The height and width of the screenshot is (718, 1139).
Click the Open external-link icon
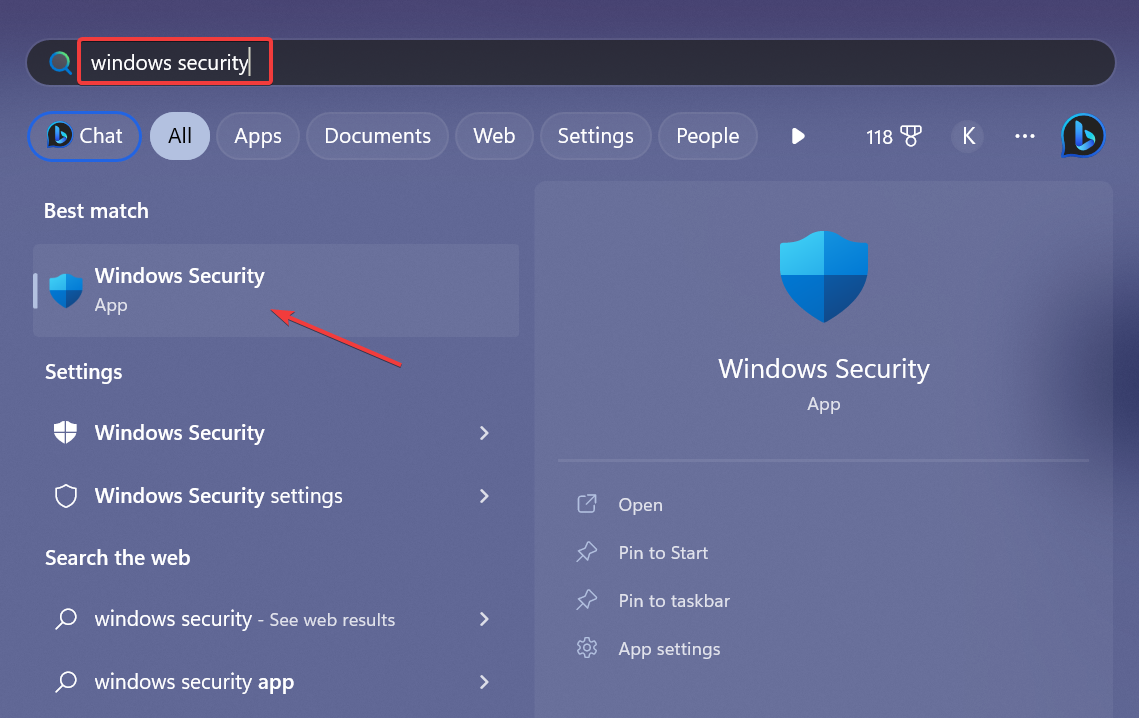587,504
